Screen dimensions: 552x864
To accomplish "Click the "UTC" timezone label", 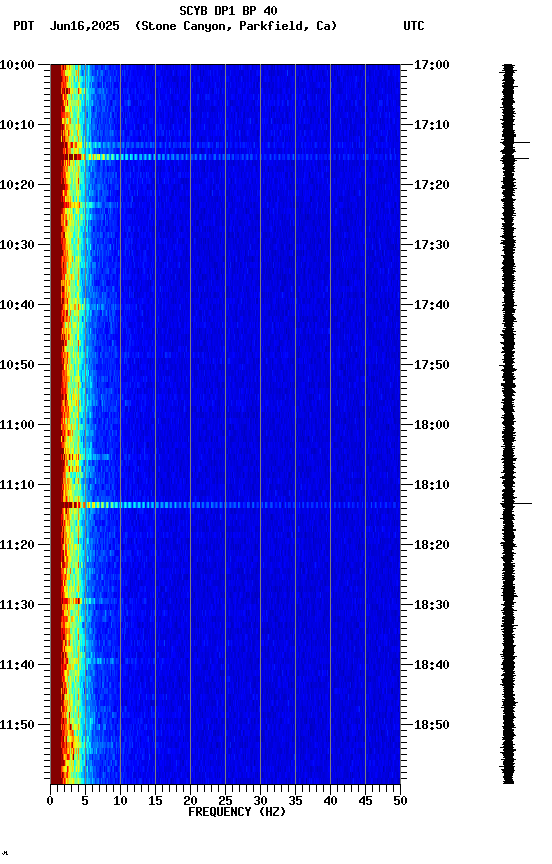I will tap(414, 26).
